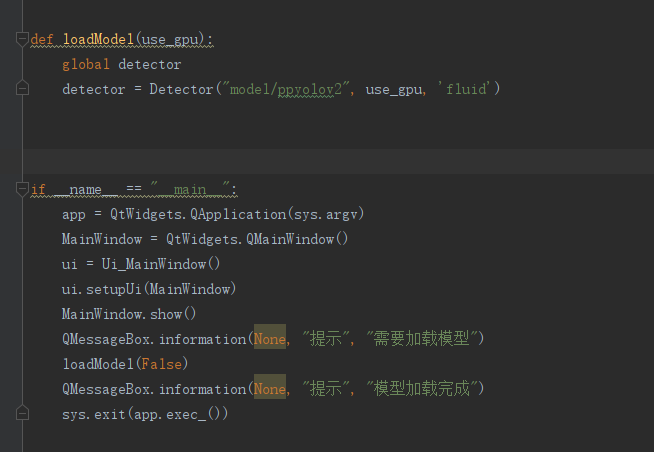Viewport: 654px width, 452px height.
Task: Click 'ui.setupUi(MainWindow)' line
Action: coord(149,289)
